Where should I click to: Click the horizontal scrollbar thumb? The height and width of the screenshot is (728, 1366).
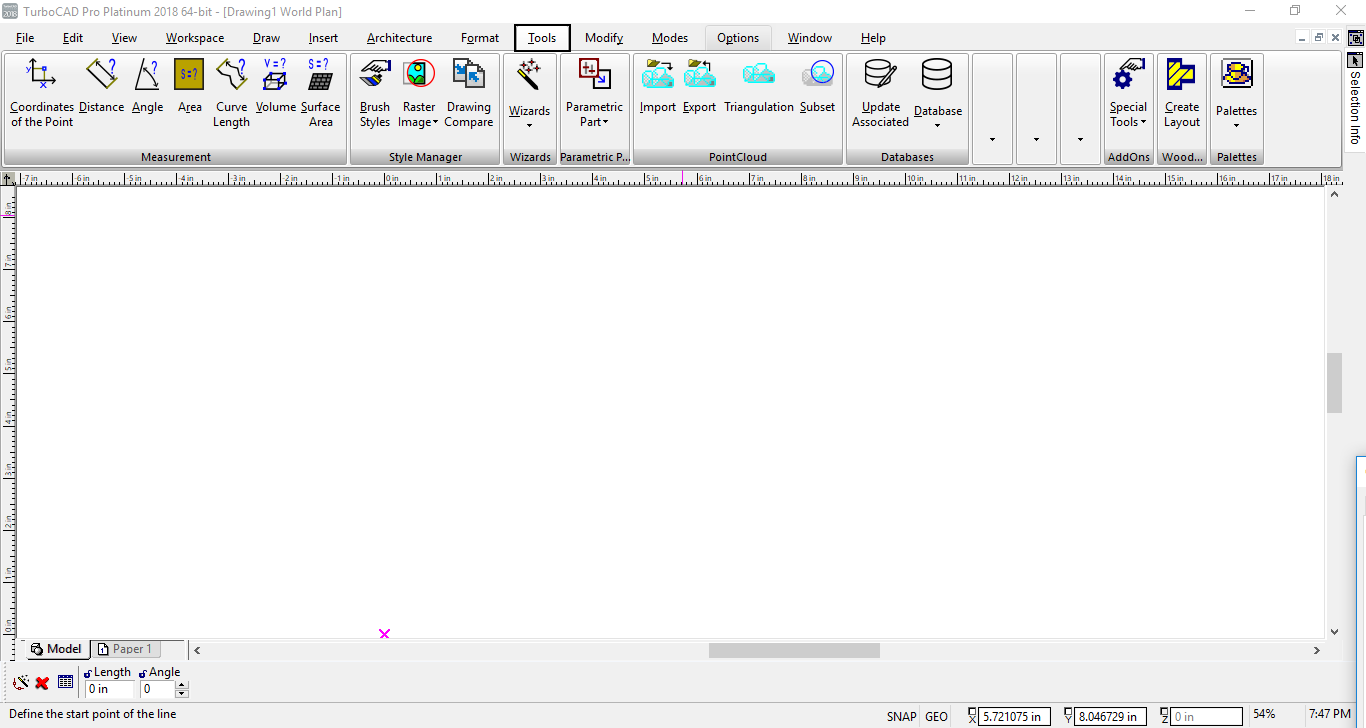point(794,650)
